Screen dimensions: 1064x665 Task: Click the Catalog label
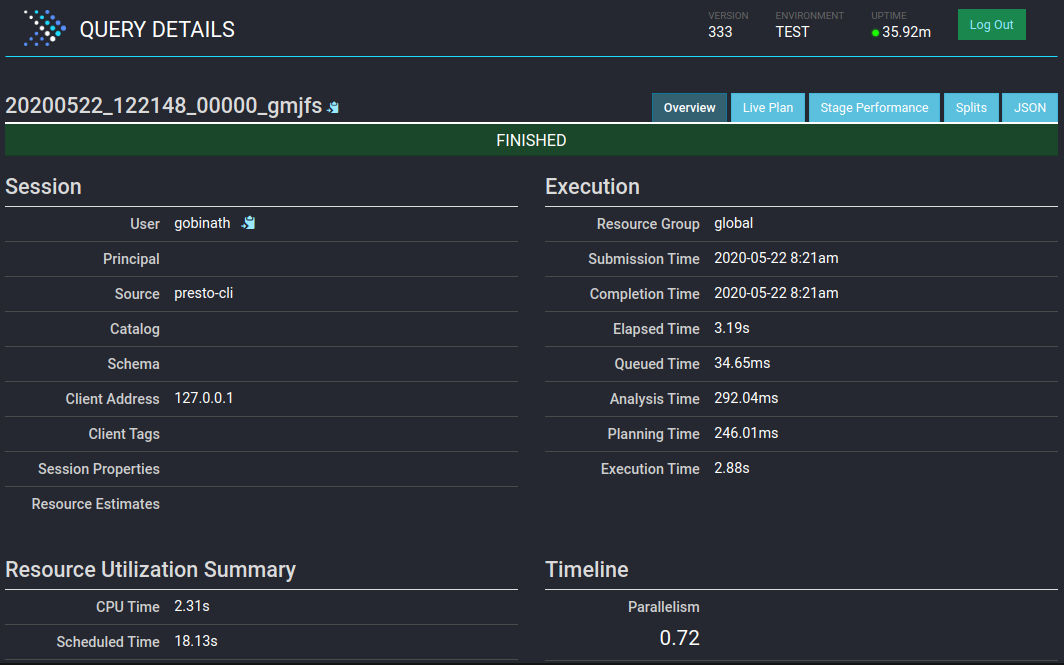(135, 329)
